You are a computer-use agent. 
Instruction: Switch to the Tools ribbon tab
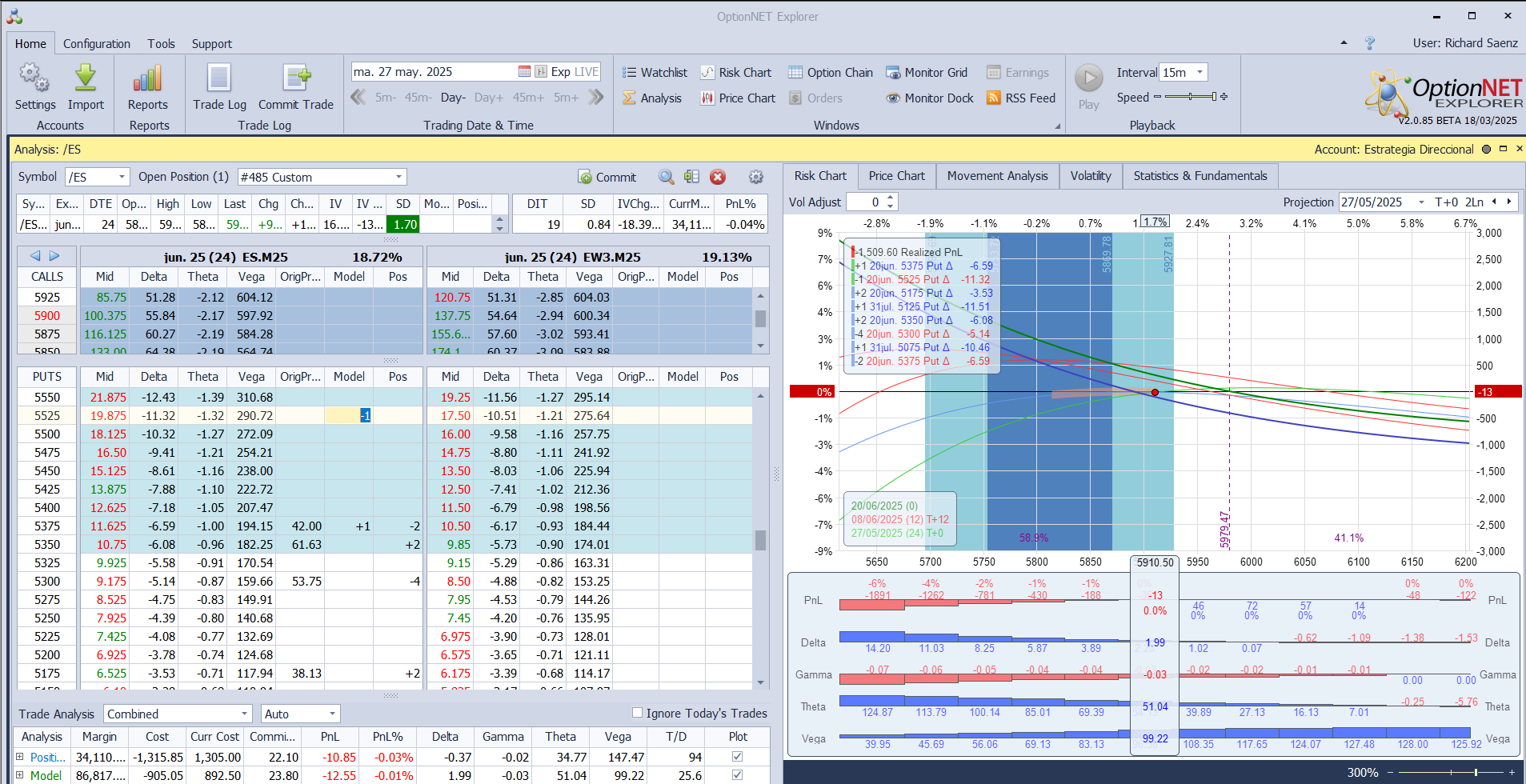pyautogui.click(x=161, y=44)
